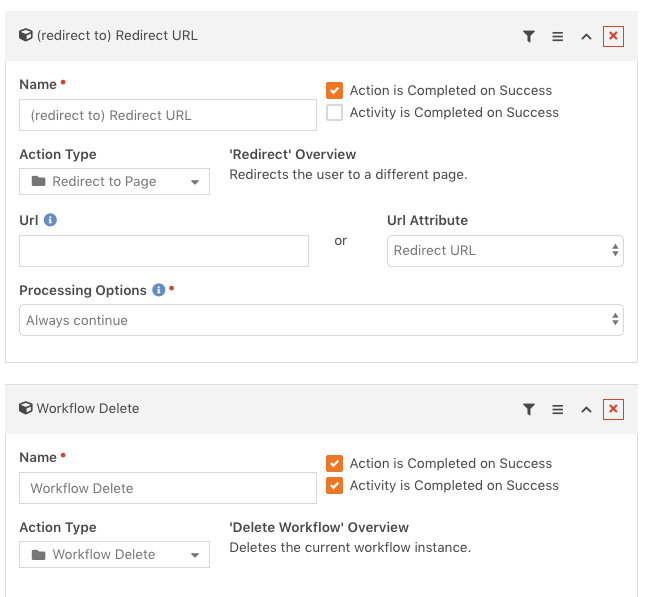This screenshot has width=645, height=597.
Task: Collapse the Redirect URL action panel
Action: pos(586,37)
